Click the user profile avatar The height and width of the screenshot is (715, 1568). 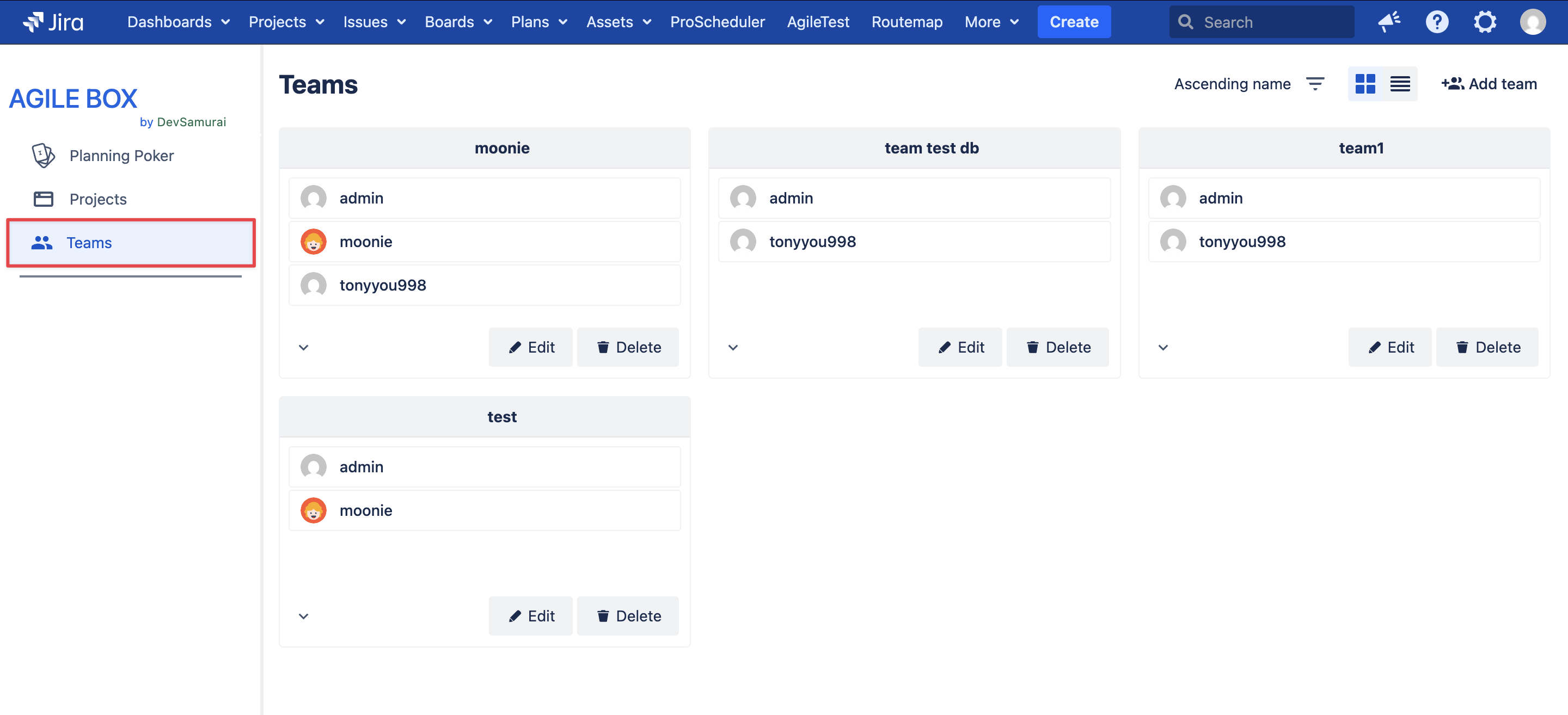(x=1532, y=22)
